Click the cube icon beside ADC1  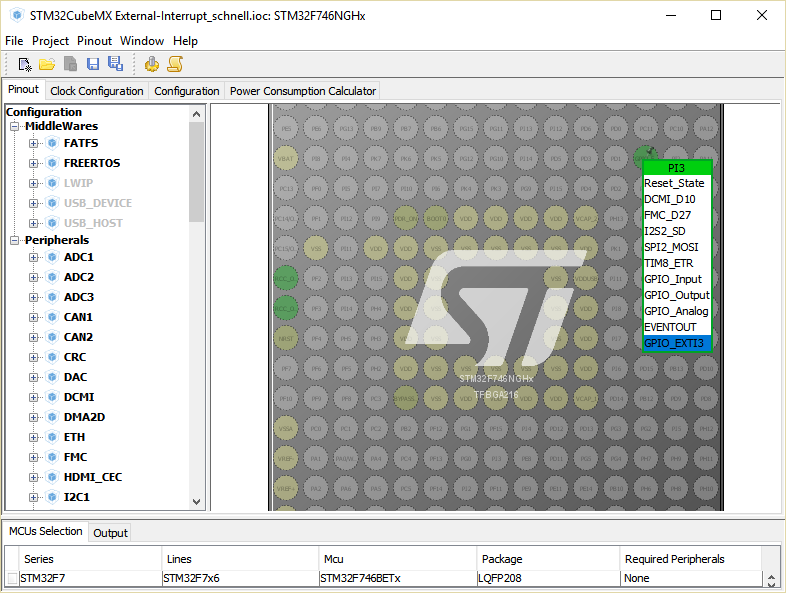tap(52, 258)
